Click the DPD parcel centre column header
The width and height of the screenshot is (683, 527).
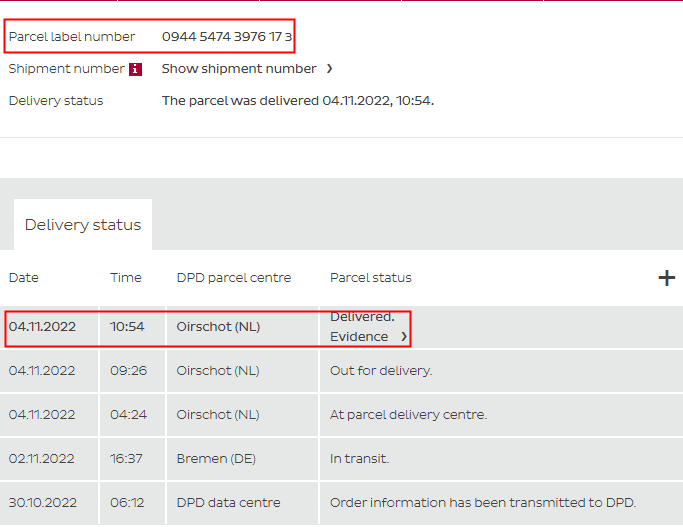click(x=234, y=278)
